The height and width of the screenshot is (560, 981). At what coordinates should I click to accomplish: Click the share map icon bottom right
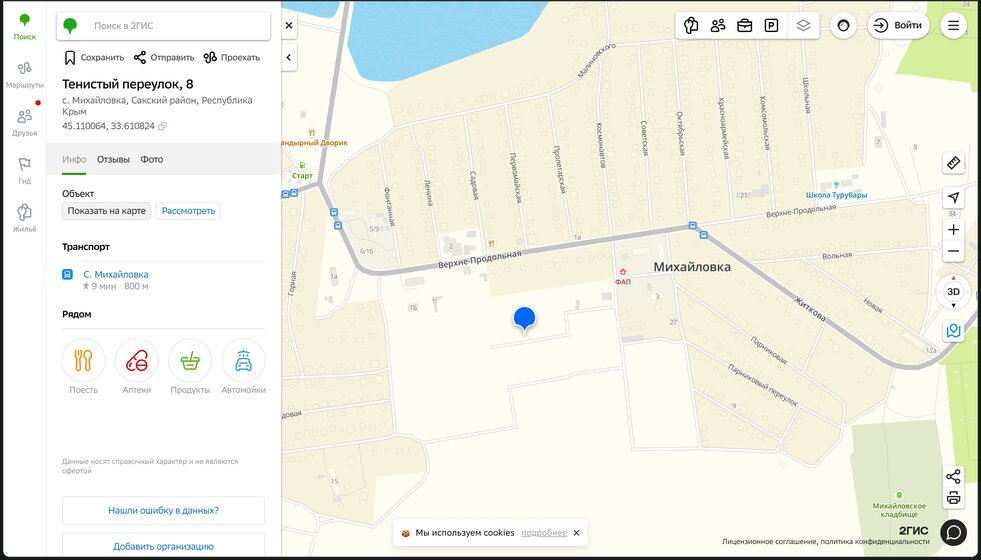point(953,477)
